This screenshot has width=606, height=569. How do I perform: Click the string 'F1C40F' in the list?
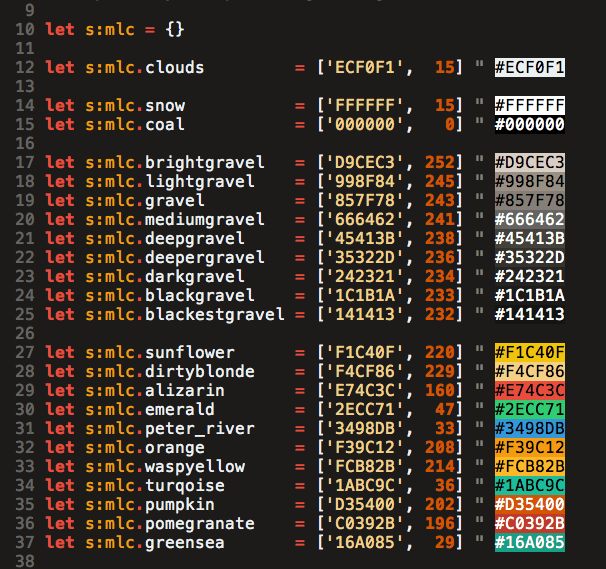click(x=365, y=352)
